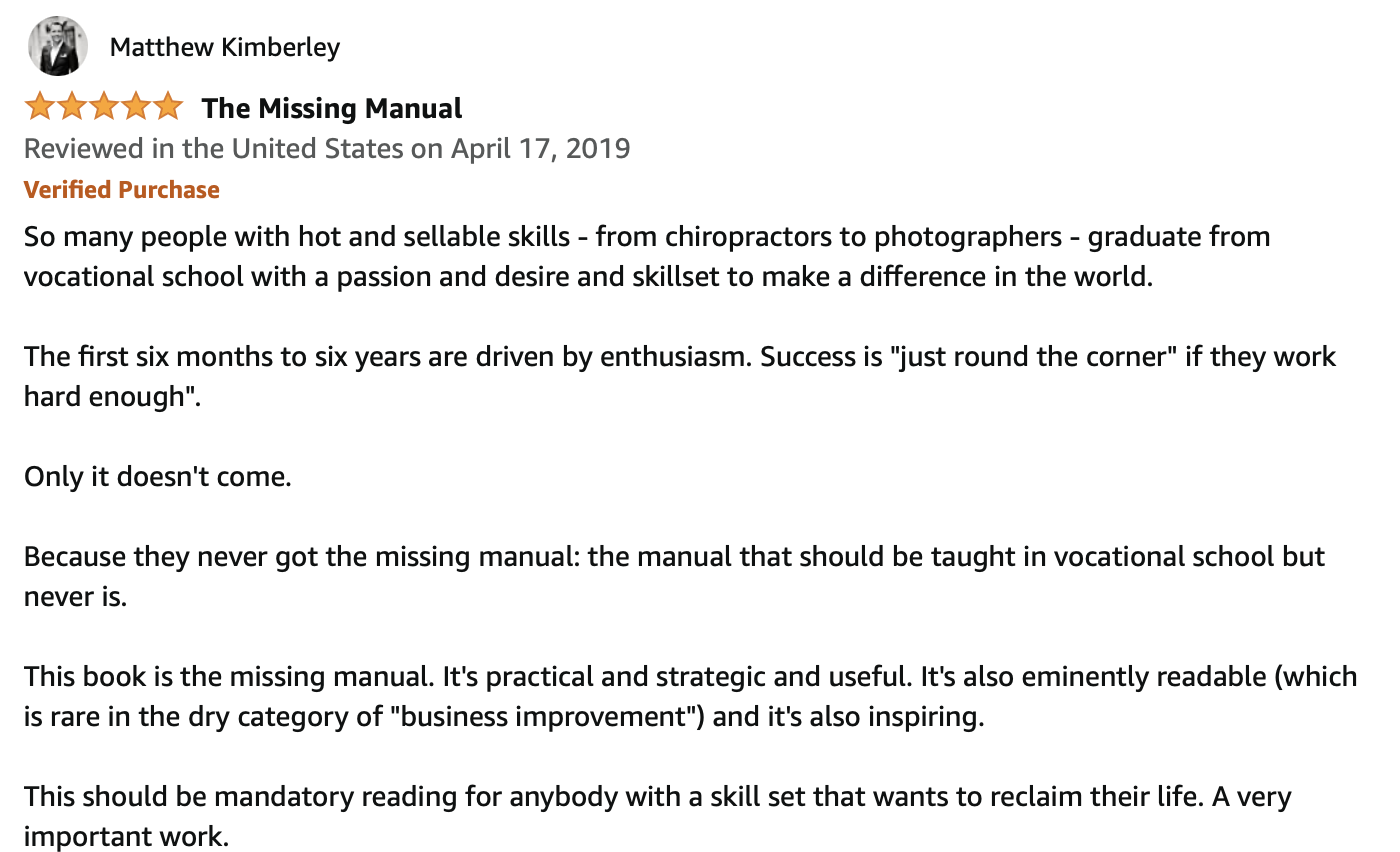Viewport: 1400px width, 852px height.
Task: Click the first star in rating
Action: point(40,106)
